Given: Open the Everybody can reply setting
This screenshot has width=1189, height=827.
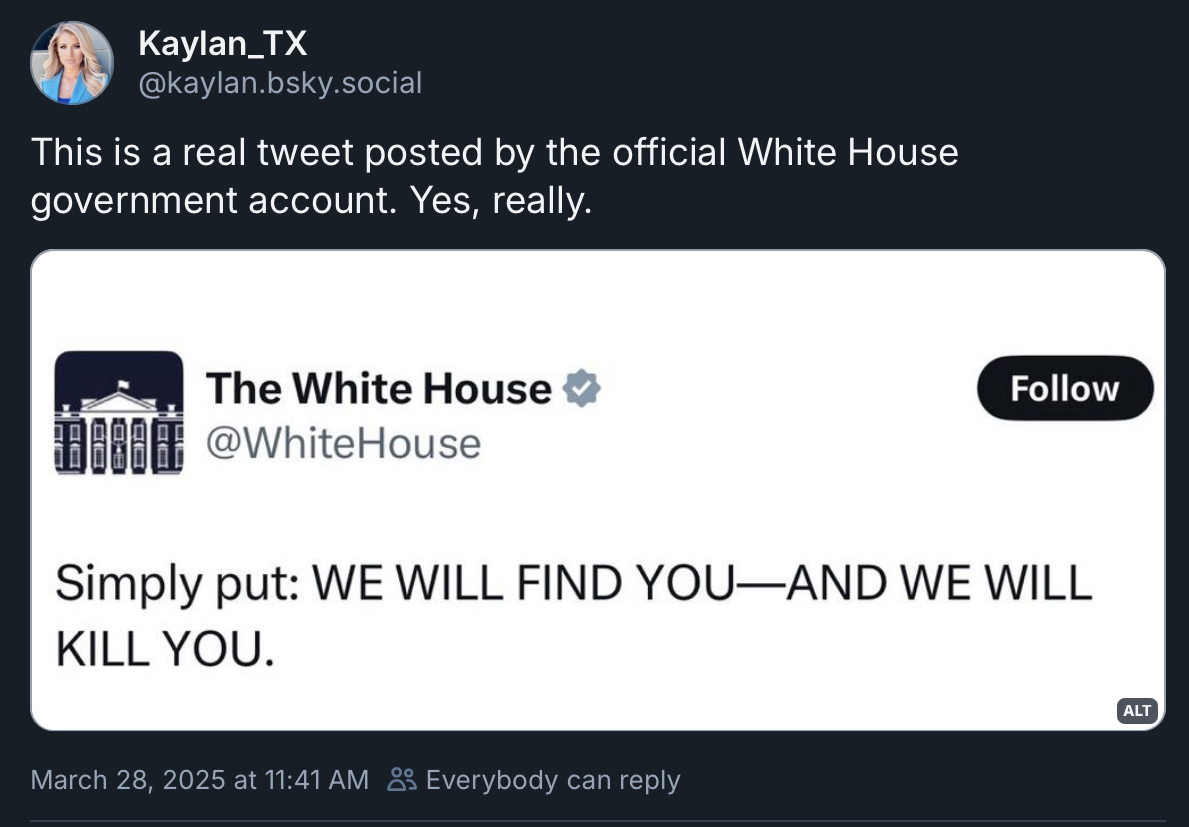Looking at the screenshot, I should point(552,779).
